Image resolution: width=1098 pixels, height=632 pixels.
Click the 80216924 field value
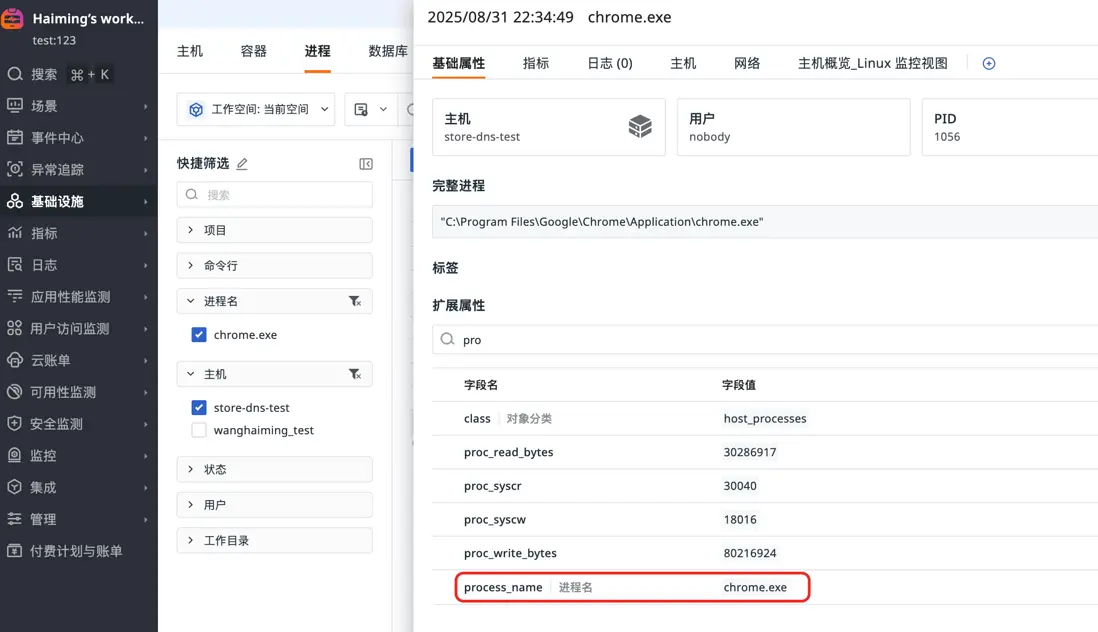750,553
